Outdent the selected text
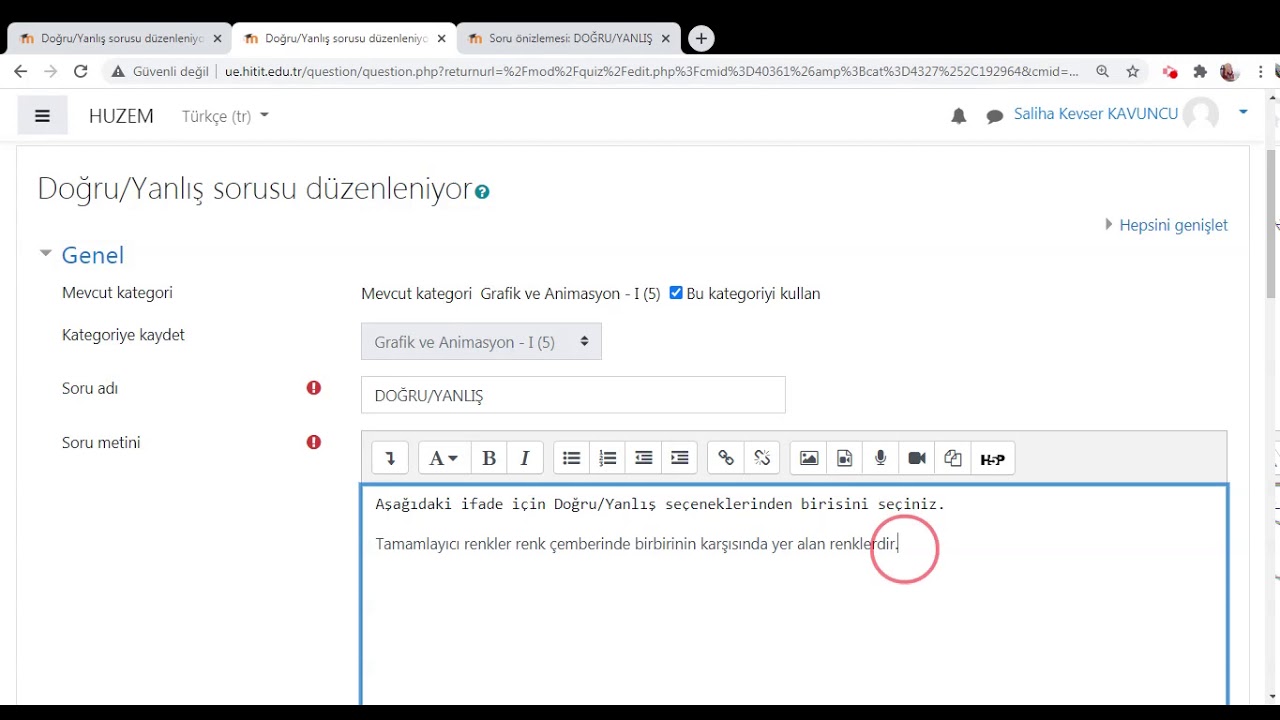The image size is (1280, 720). [x=643, y=458]
